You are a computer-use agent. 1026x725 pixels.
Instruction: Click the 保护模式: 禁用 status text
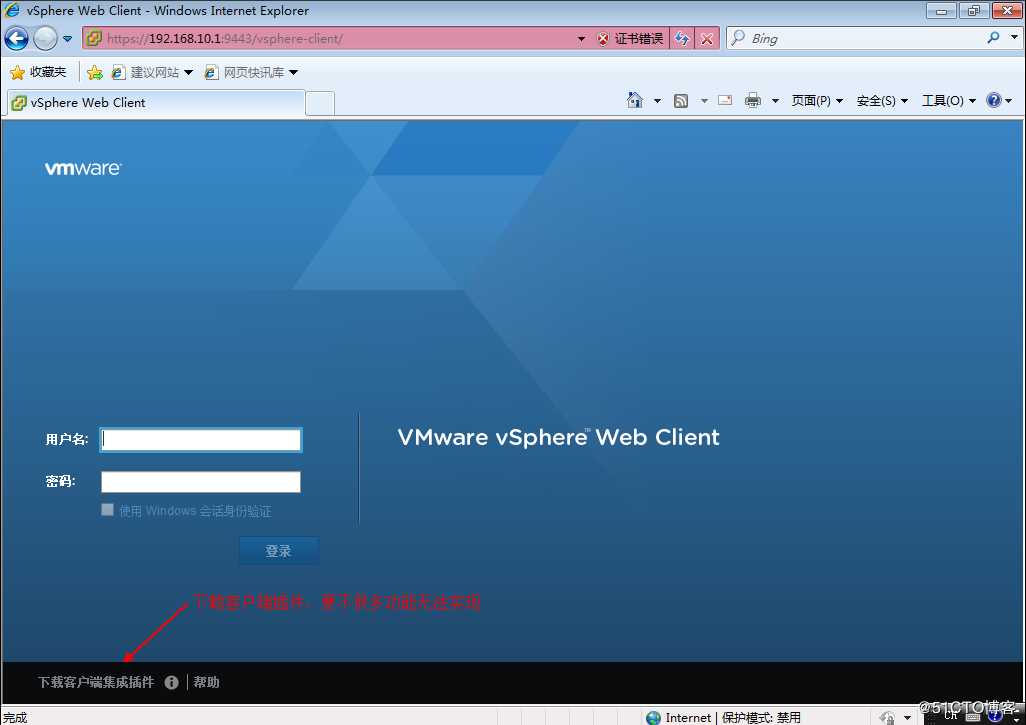[x=761, y=718]
